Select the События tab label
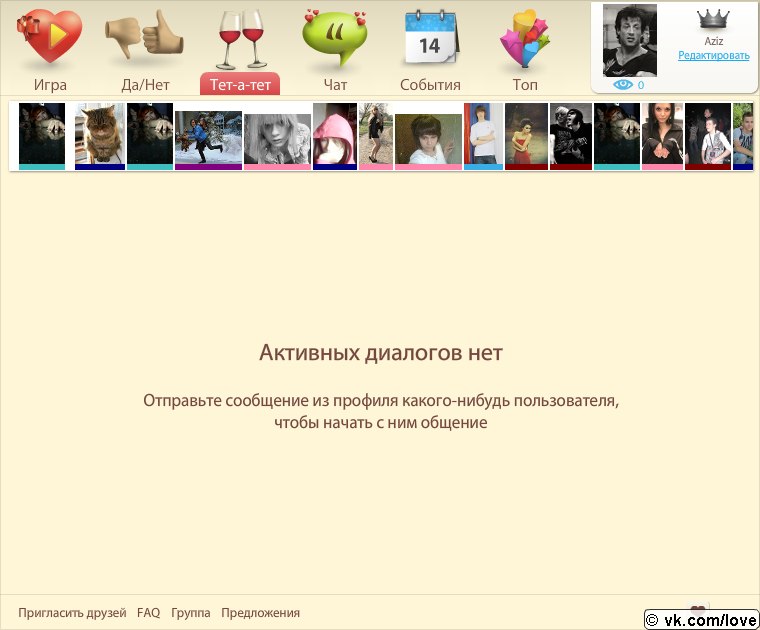Viewport: 760px width, 630px height. pyautogui.click(x=430, y=85)
